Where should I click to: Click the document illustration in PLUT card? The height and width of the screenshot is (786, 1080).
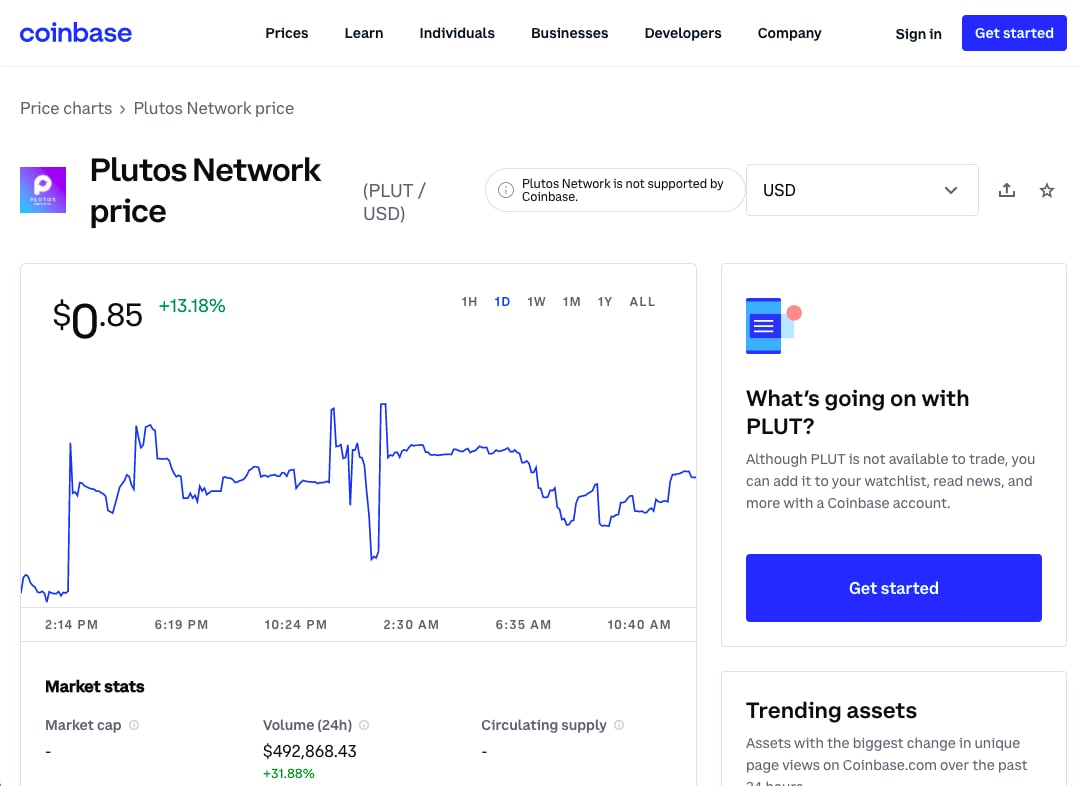(x=773, y=326)
